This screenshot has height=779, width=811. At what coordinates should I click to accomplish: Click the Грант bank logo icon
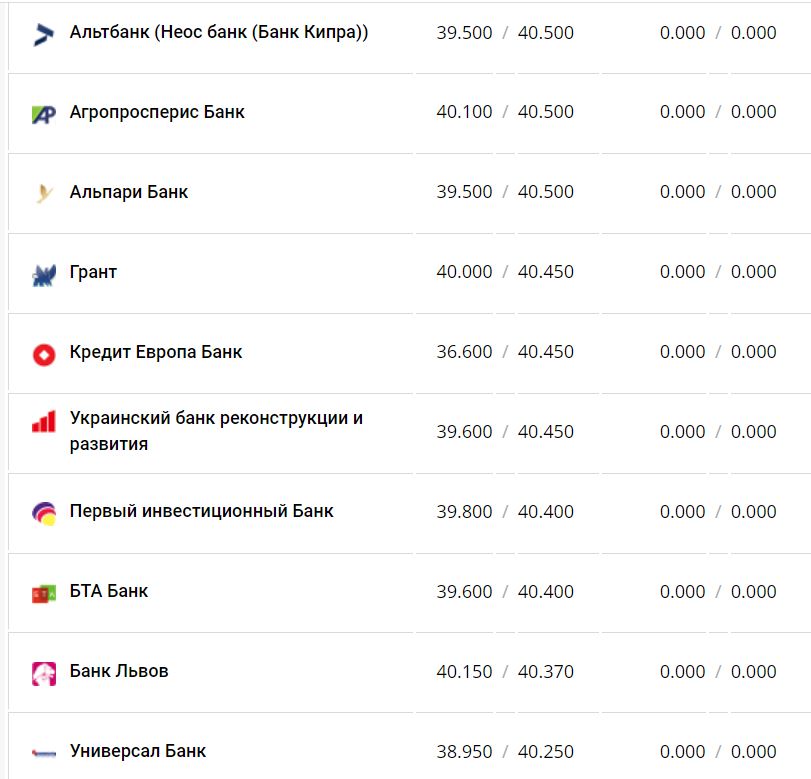click(x=44, y=275)
